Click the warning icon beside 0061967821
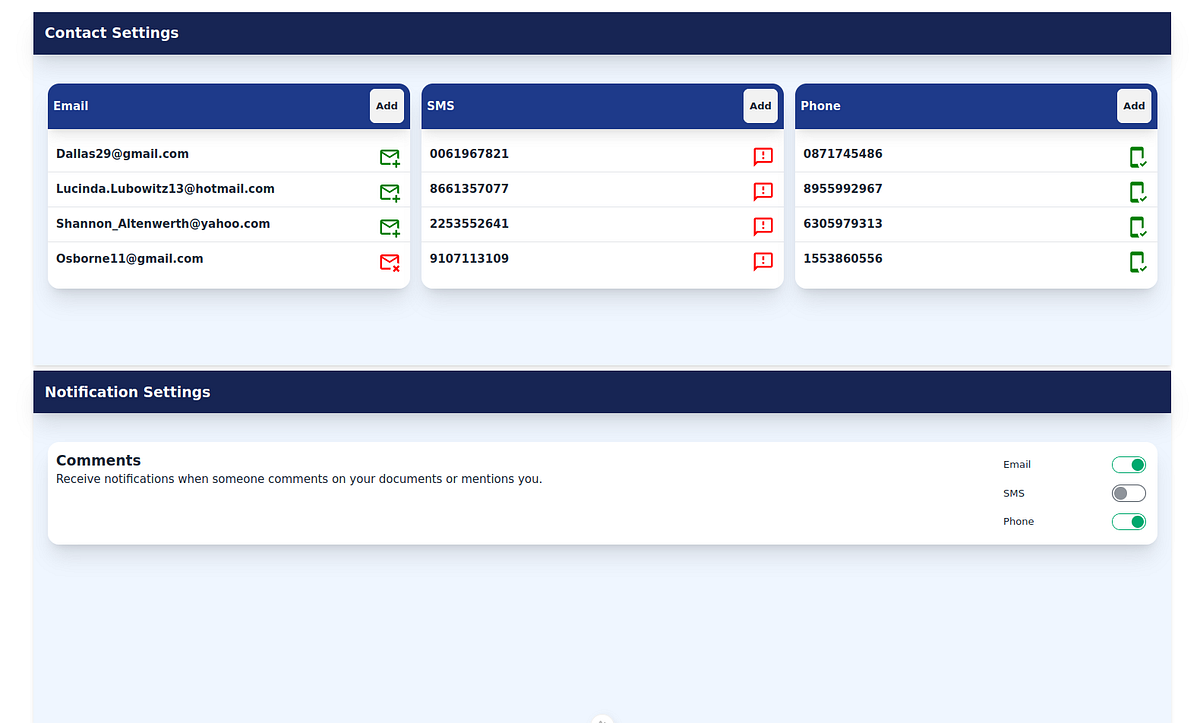 click(763, 156)
